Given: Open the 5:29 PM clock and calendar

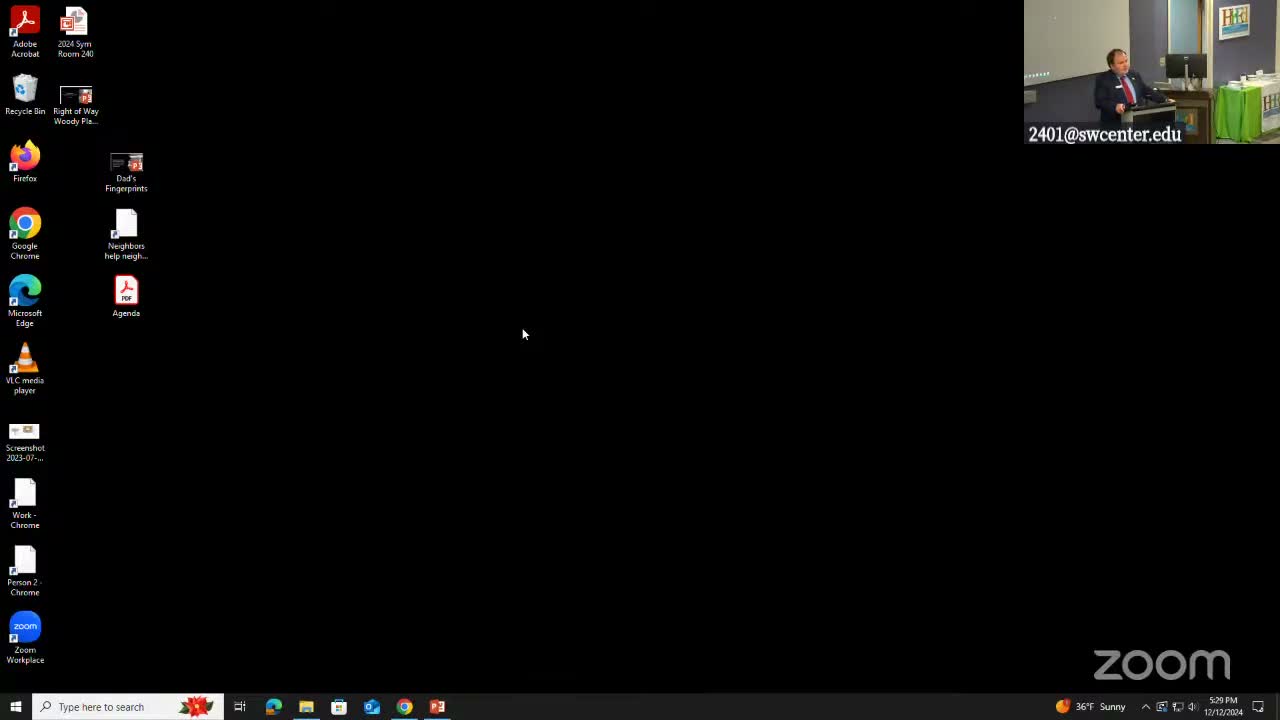Looking at the screenshot, I should (x=1223, y=707).
